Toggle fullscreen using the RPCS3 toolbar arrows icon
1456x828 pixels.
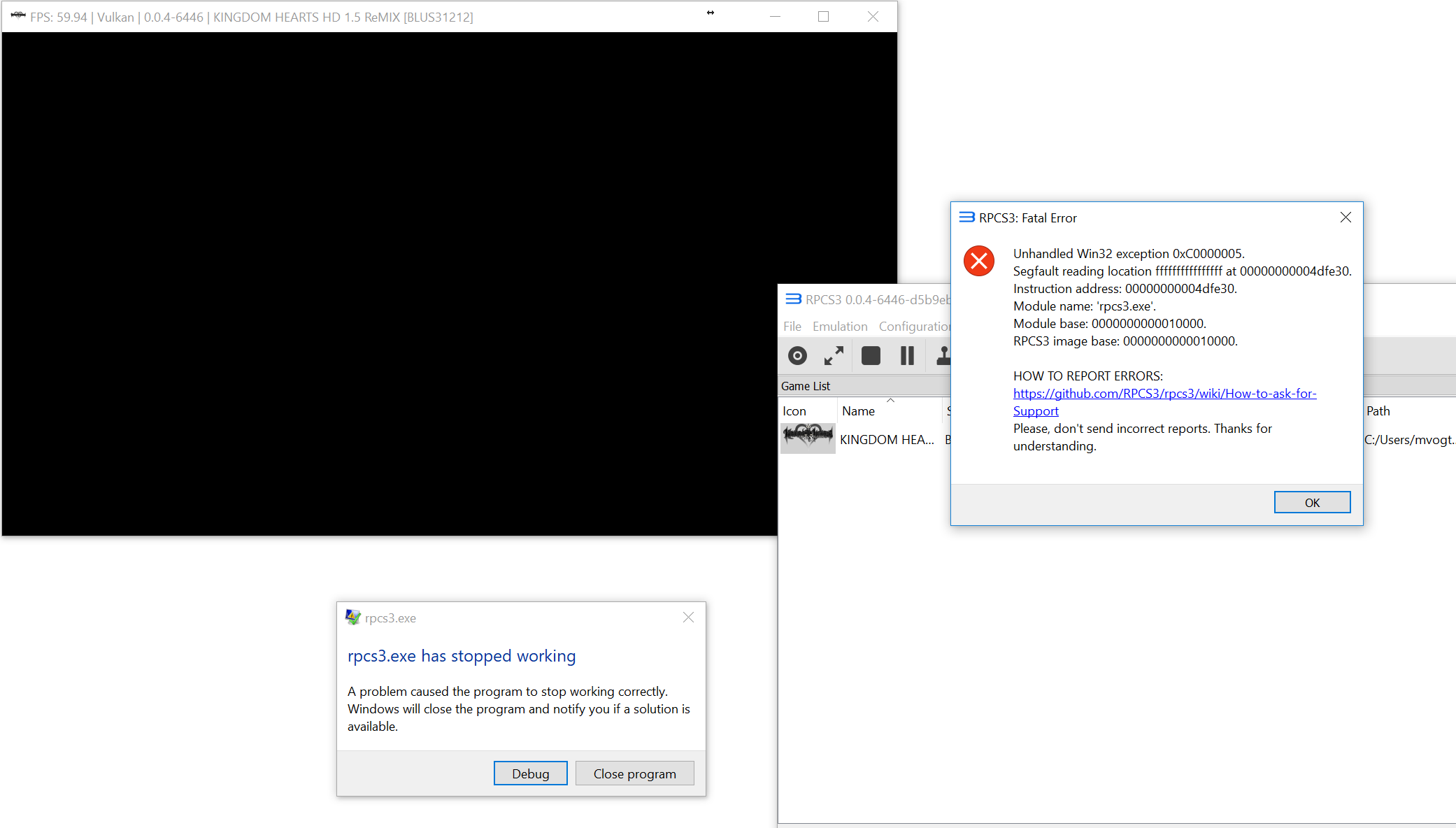[x=834, y=356]
